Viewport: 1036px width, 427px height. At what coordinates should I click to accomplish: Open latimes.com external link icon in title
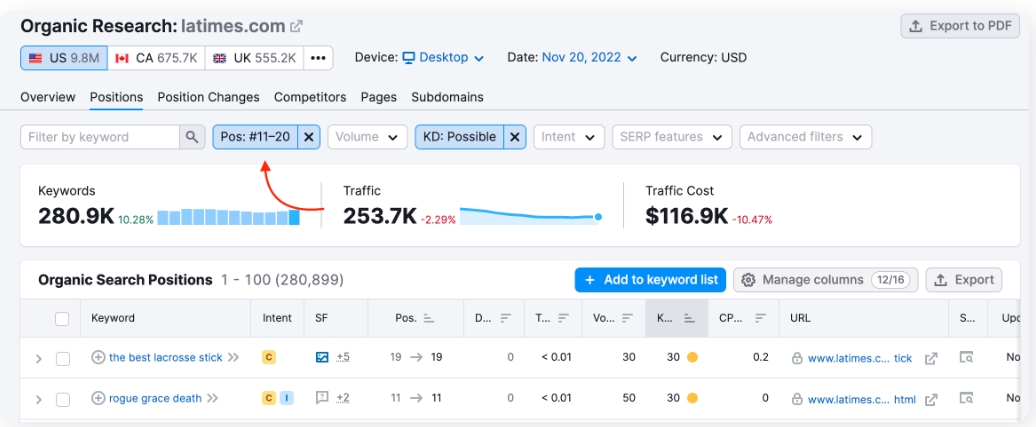[x=297, y=26]
